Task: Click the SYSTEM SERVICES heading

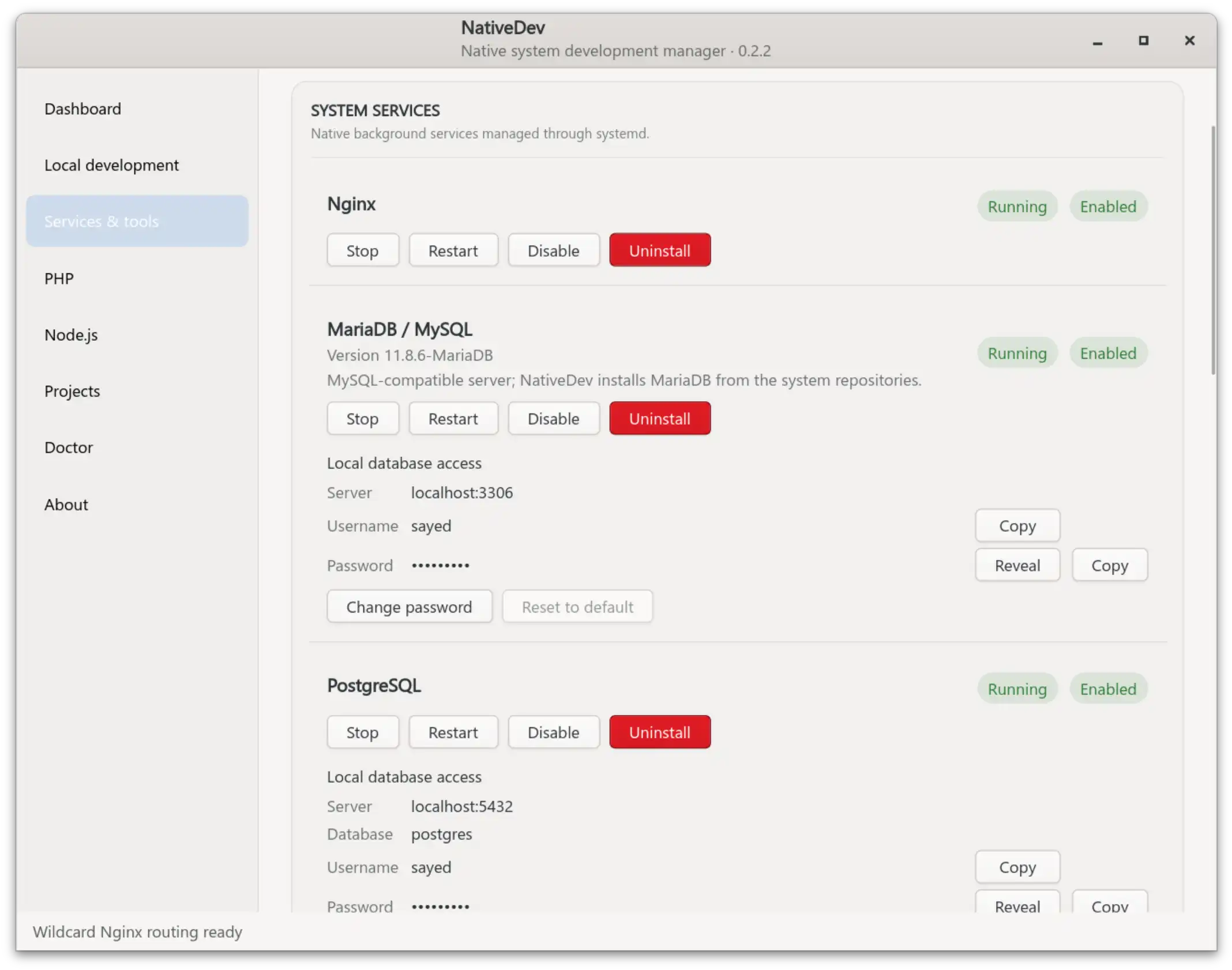Action: [375, 110]
